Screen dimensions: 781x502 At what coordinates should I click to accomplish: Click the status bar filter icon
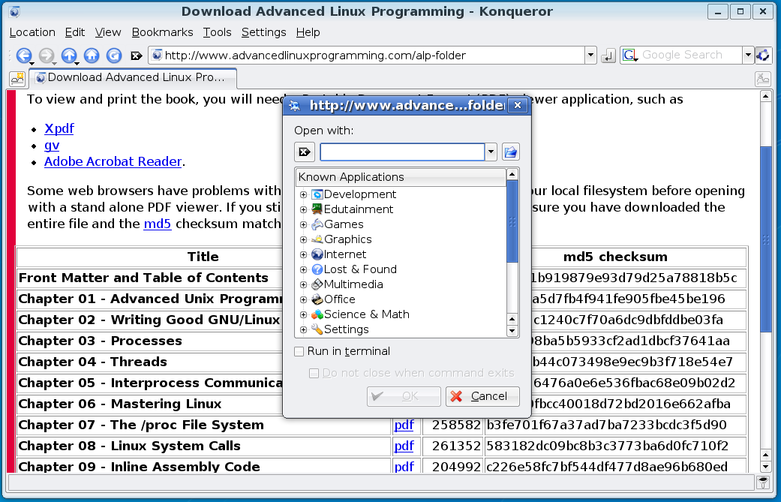coord(762,482)
